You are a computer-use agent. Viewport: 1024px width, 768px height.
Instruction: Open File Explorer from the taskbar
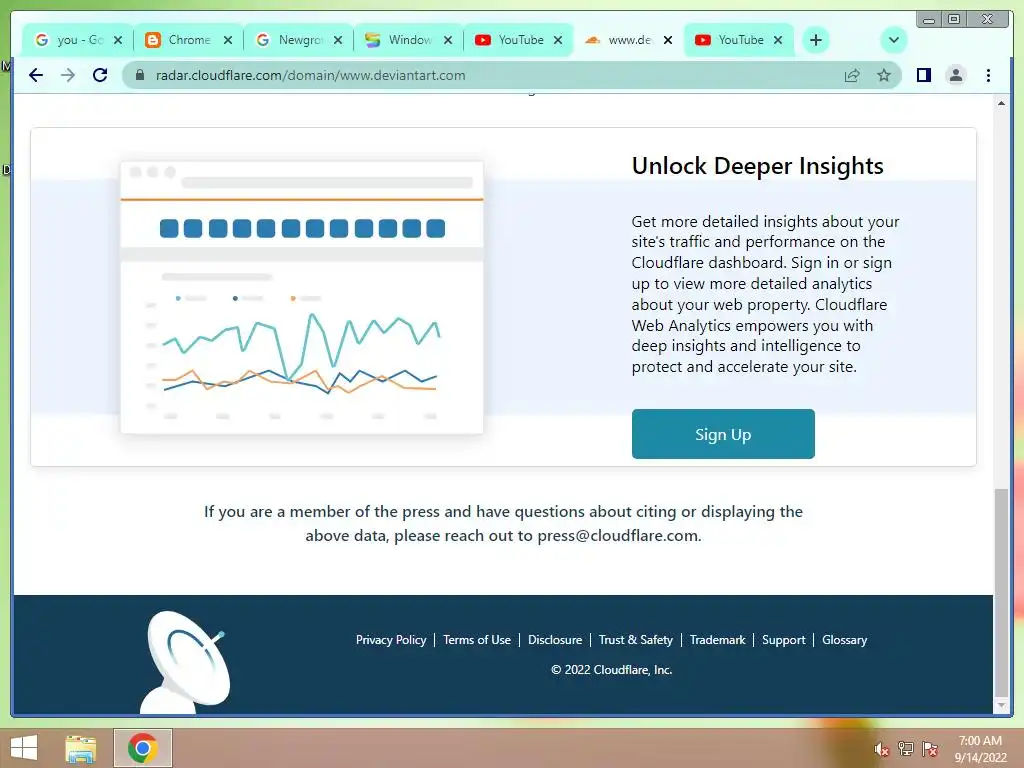[80, 748]
